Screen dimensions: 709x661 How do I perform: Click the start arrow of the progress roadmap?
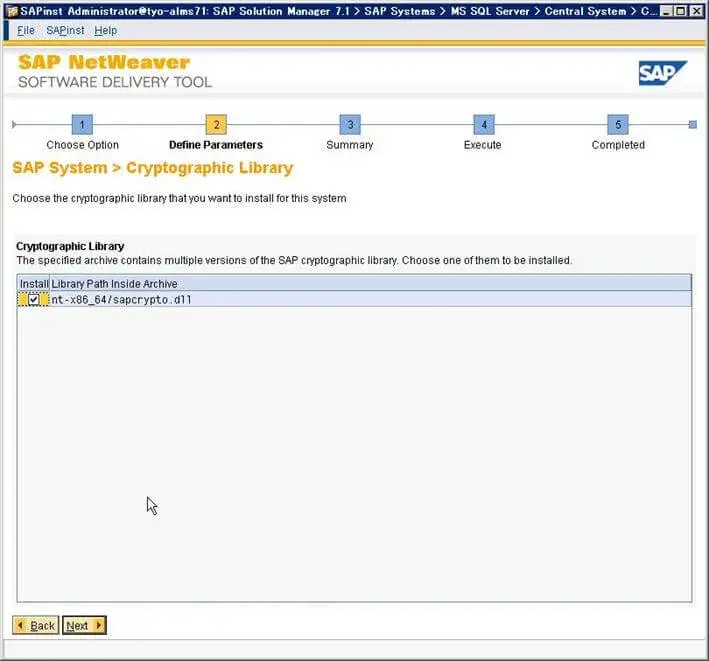pos(14,124)
